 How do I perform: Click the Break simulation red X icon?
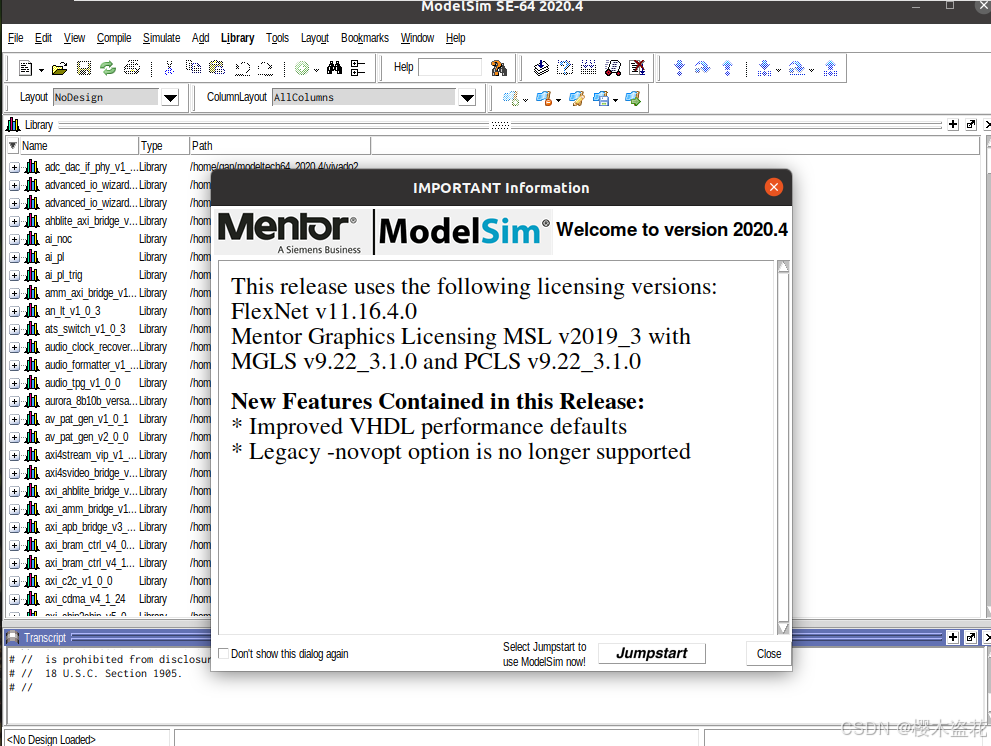(637, 68)
